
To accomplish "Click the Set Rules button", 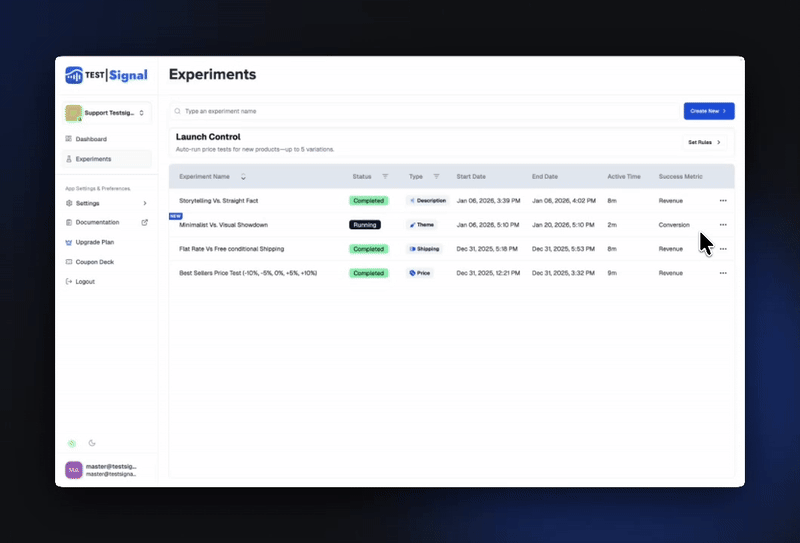I will pos(704,142).
